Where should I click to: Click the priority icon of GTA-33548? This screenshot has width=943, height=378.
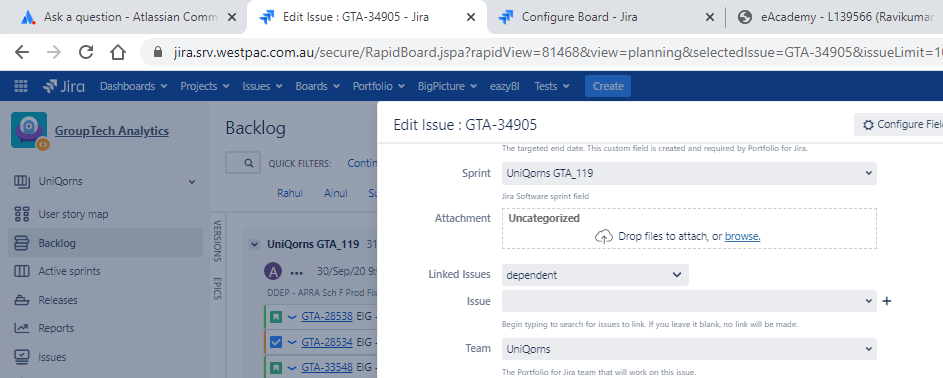[292, 367]
